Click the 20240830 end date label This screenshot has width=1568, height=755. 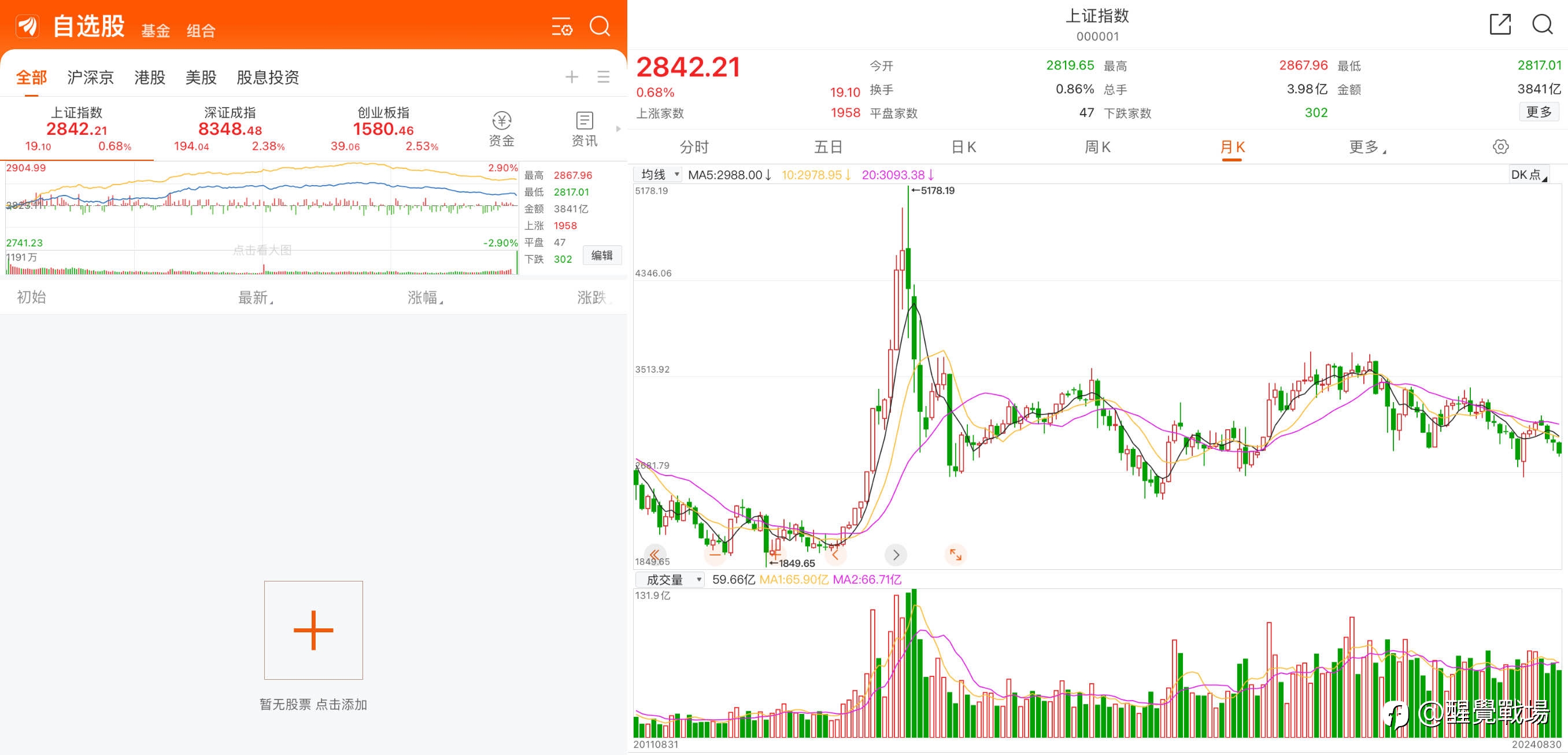tap(1536, 744)
